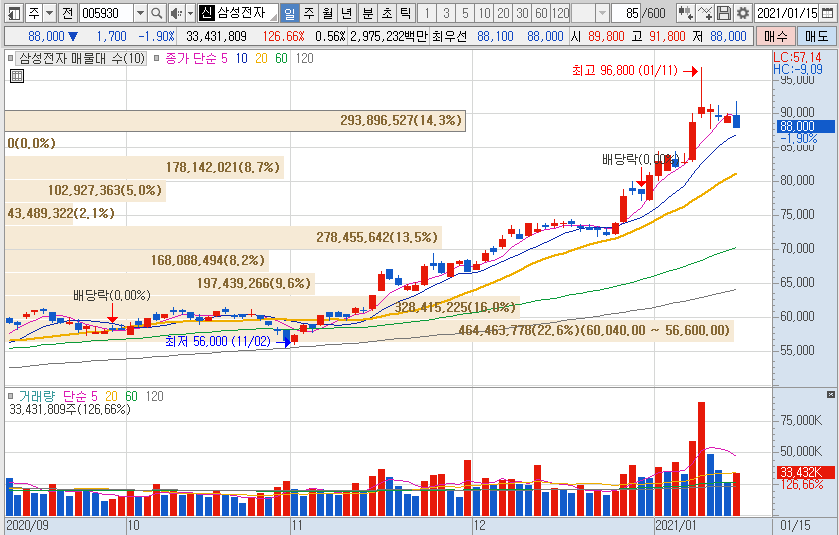839x535 pixels.
Task: Click the price MA 120 period label in gray
Action: pyautogui.click(x=304, y=58)
